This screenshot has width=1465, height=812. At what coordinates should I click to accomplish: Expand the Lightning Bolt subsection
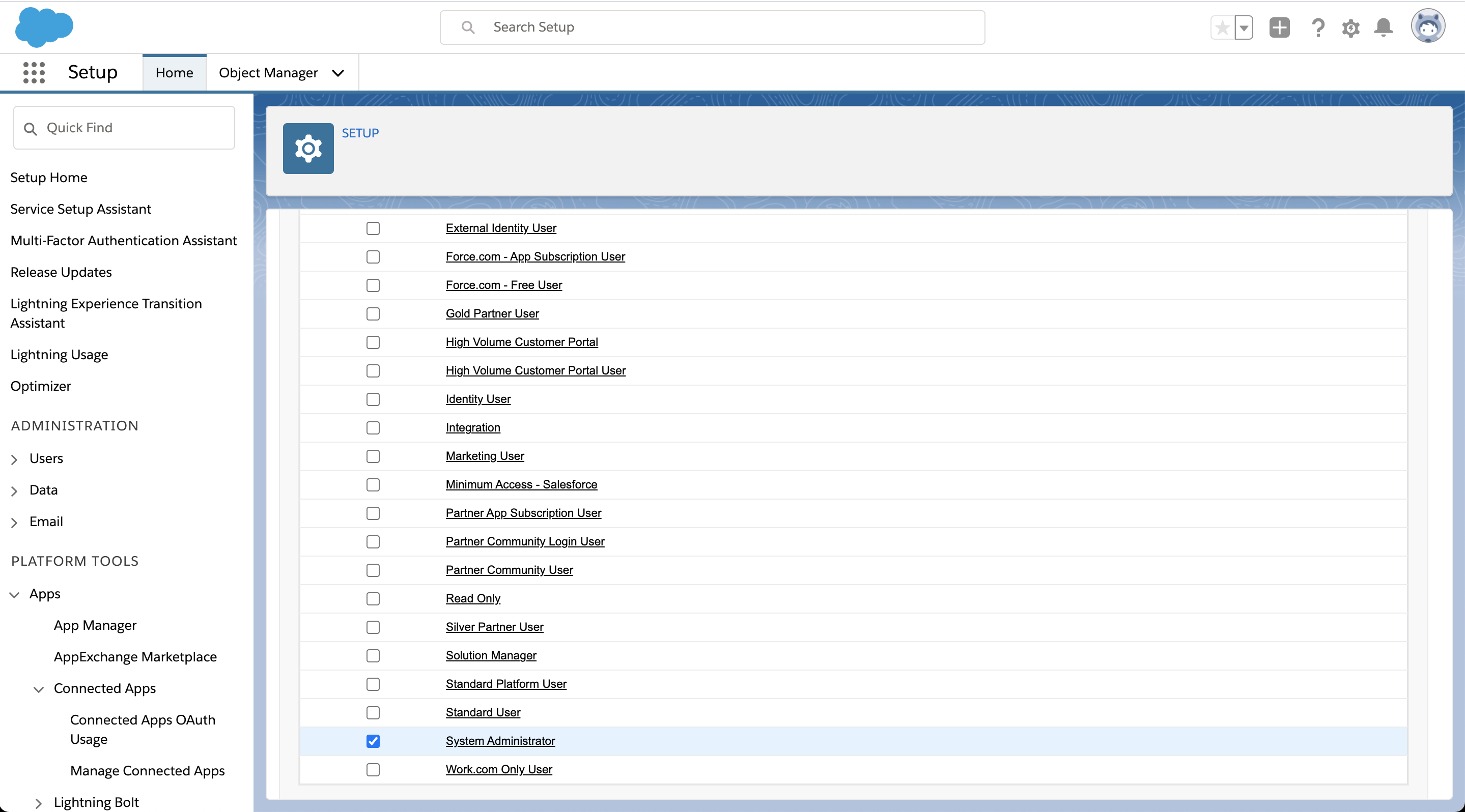pyautogui.click(x=39, y=803)
